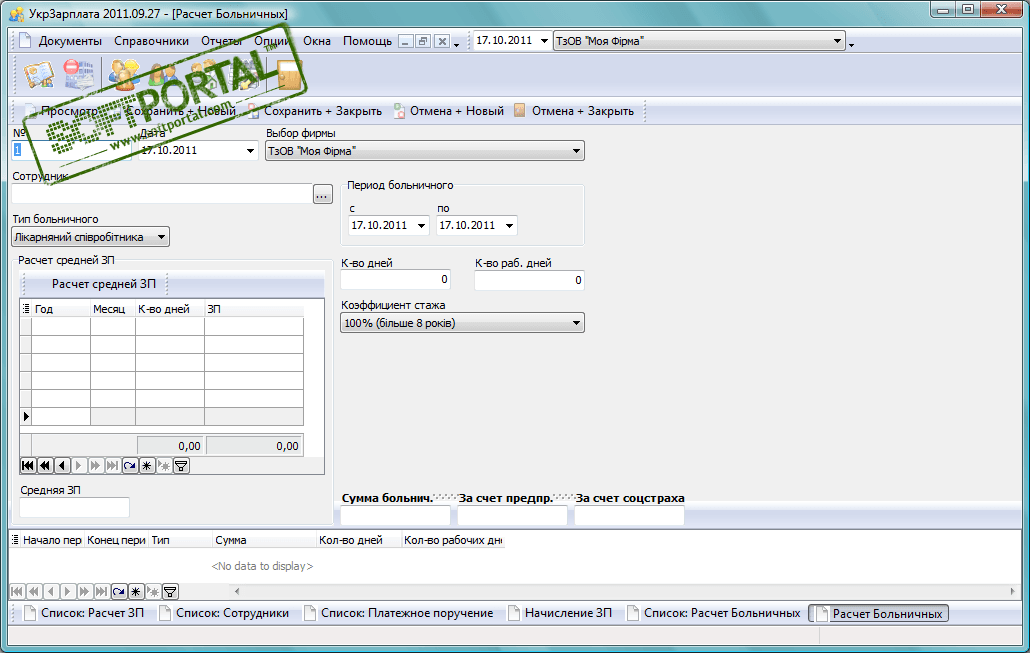The width and height of the screenshot is (1030, 653).
Task: Click asterisk button in average salary grid navigator
Action: point(147,466)
